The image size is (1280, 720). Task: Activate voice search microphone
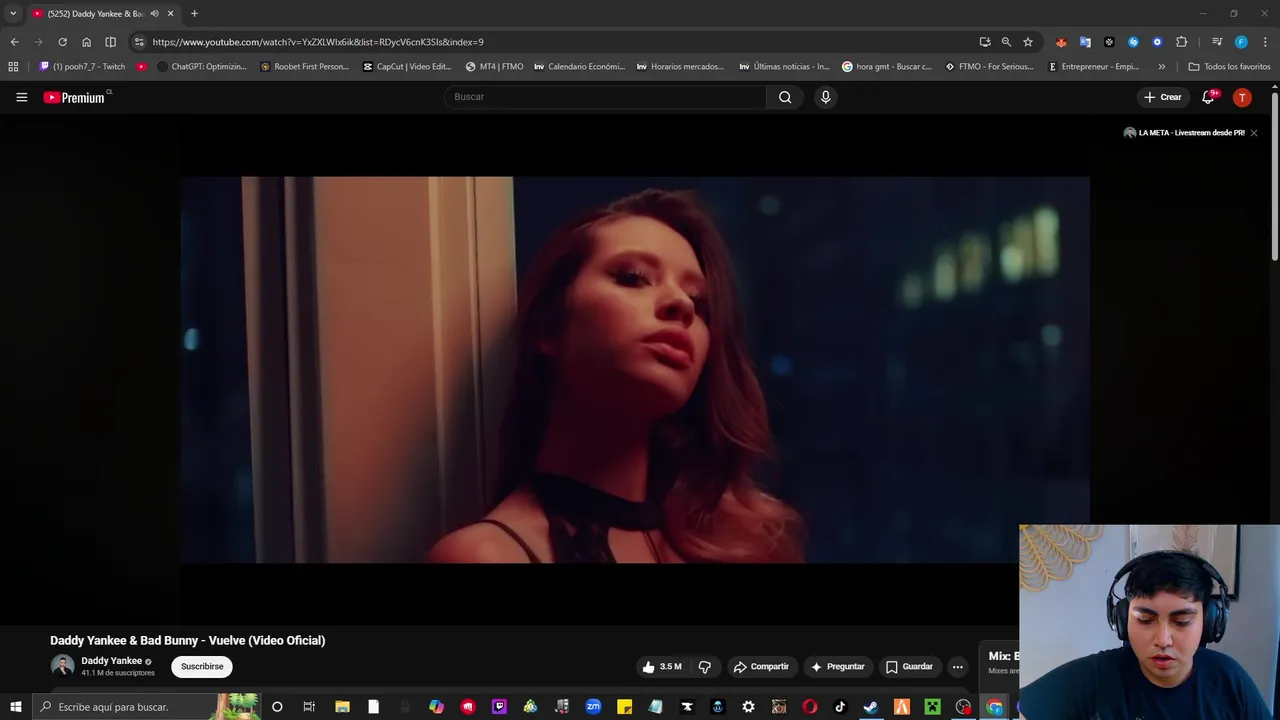(825, 97)
